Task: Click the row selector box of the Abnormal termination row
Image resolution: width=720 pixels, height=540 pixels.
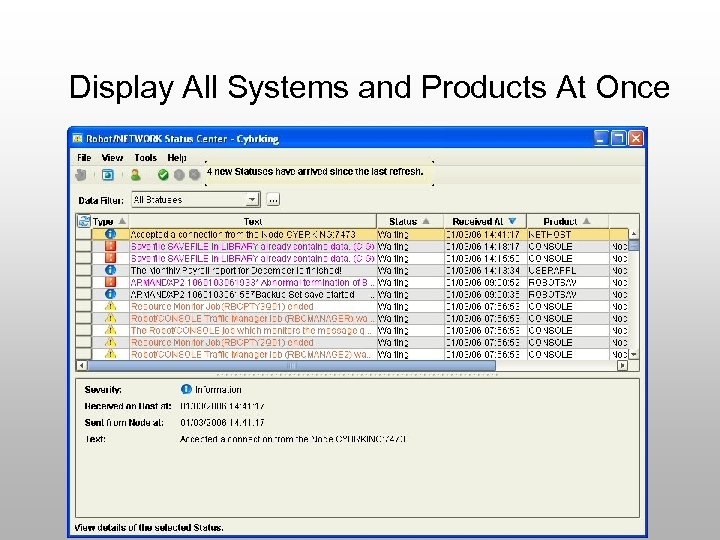Action: [x=84, y=282]
